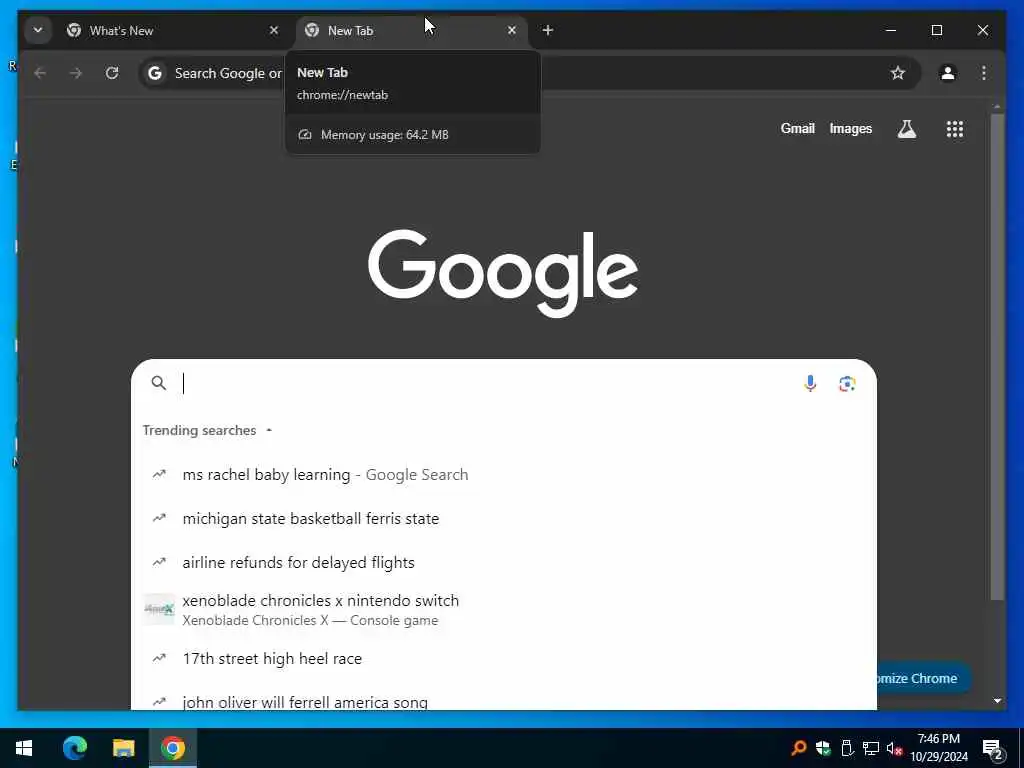This screenshot has height=768, width=1024.
Task: Open the Windows Start menu
Action: click(x=24, y=748)
